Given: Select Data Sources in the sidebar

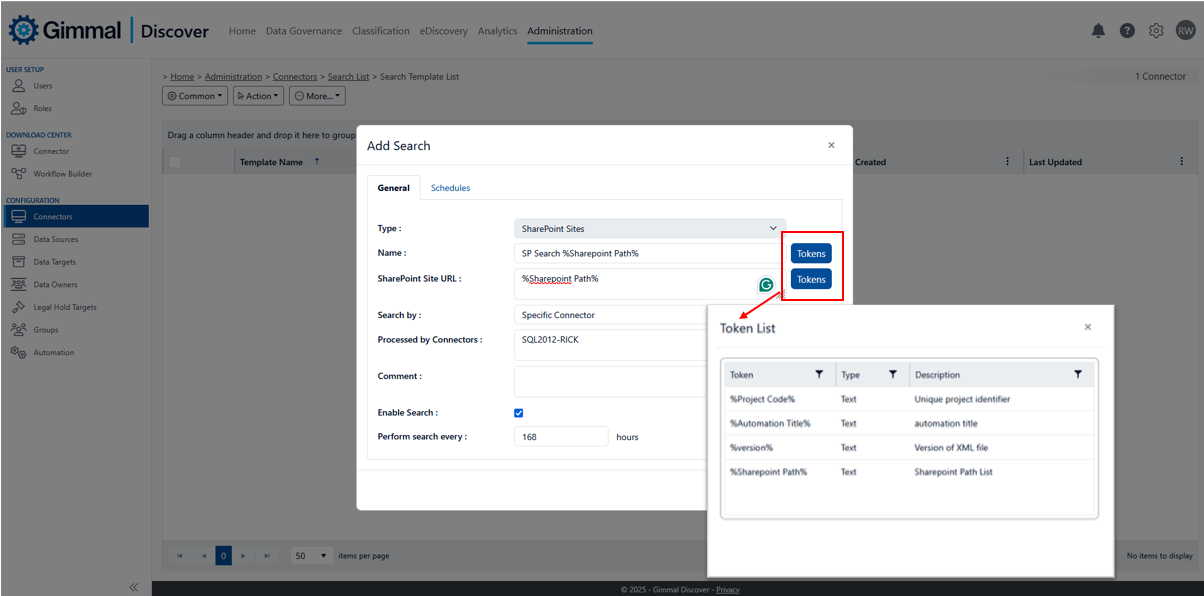Looking at the screenshot, I should point(55,239).
